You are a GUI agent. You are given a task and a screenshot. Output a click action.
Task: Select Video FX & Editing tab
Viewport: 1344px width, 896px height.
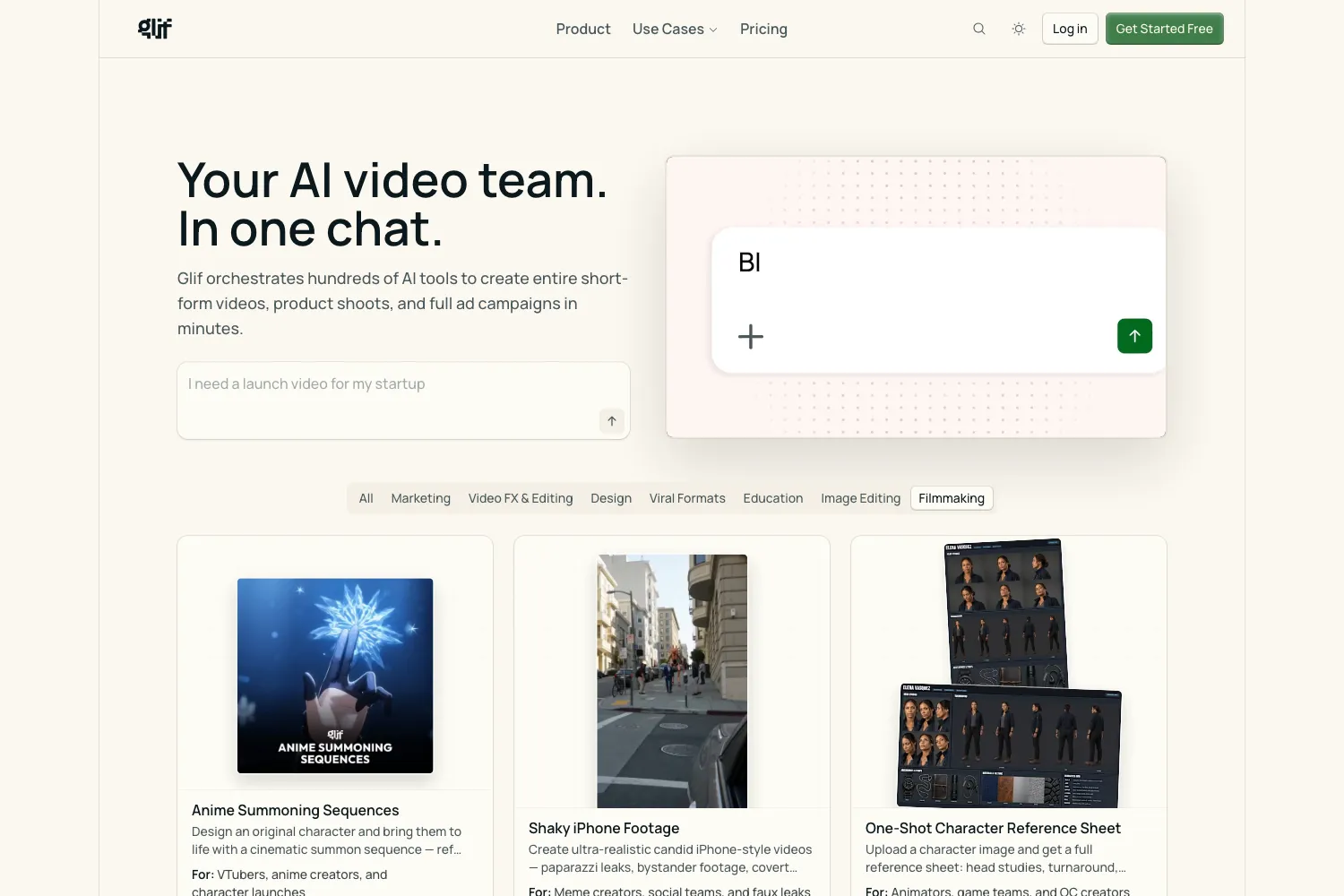point(521,498)
